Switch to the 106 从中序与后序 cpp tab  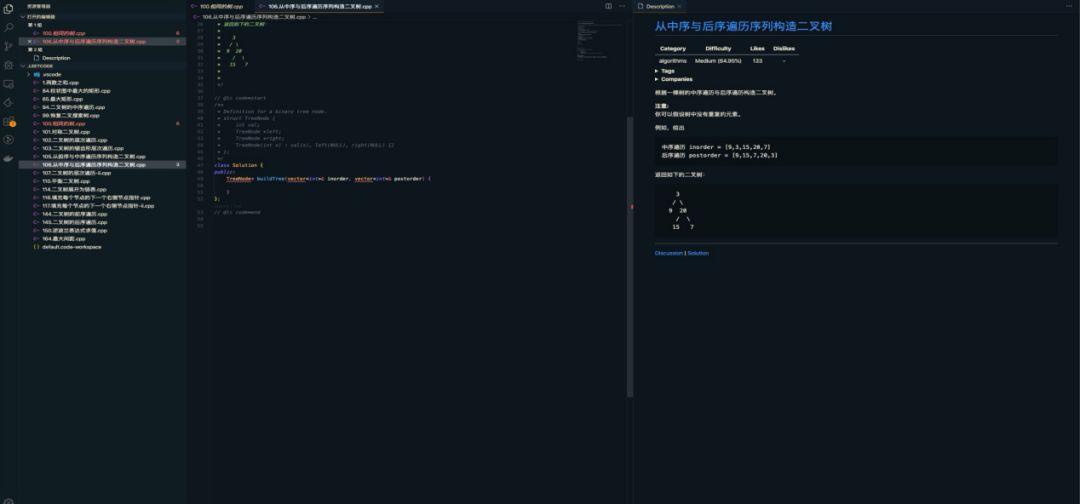click(x=319, y=6)
